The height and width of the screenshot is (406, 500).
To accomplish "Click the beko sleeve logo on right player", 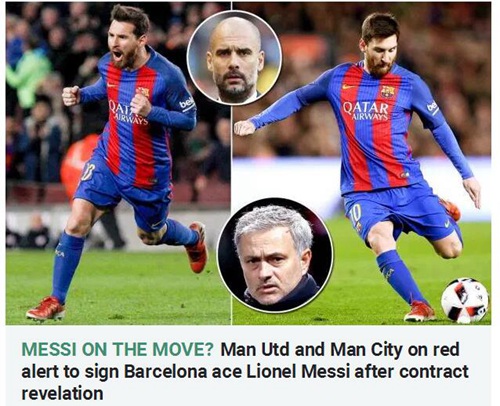I will click(432, 107).
